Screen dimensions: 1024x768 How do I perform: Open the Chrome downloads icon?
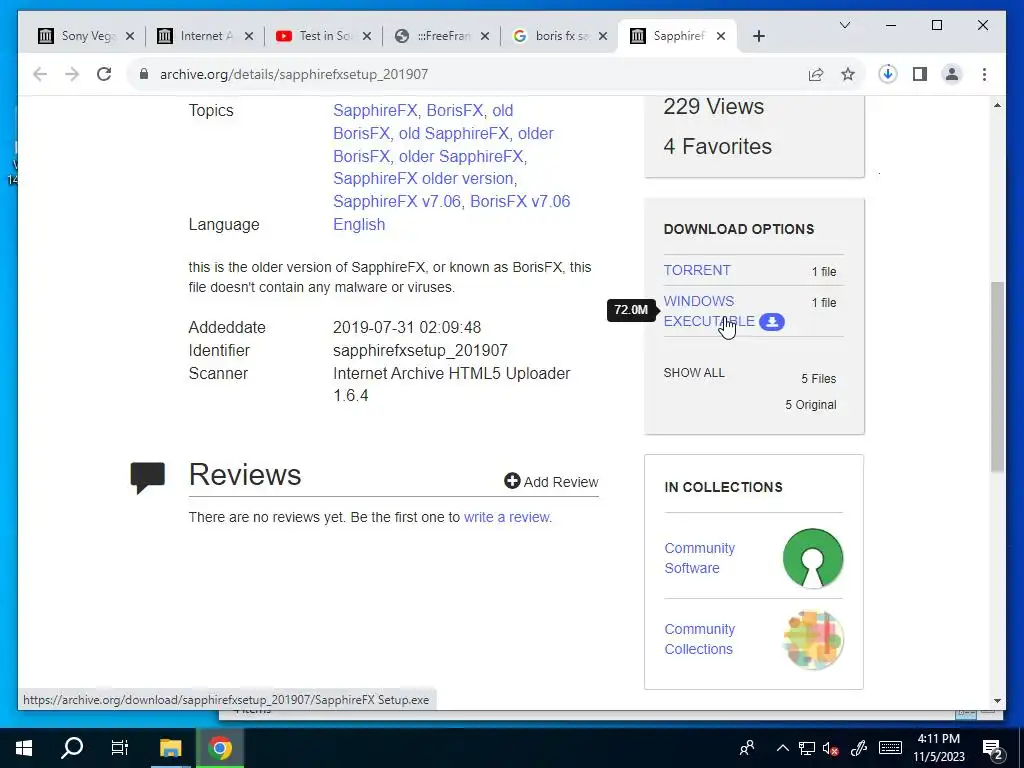coord(888,74)
